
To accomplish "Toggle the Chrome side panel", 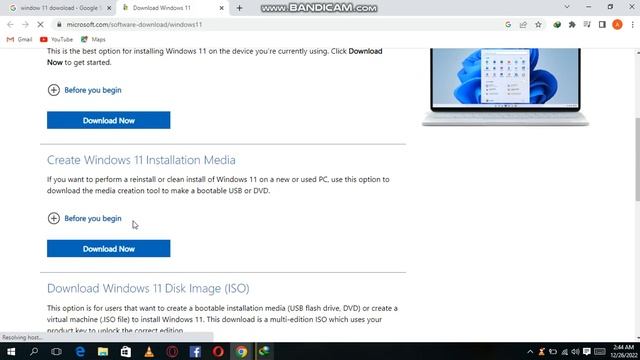I will pyautogui.click(x=602, y=24).
